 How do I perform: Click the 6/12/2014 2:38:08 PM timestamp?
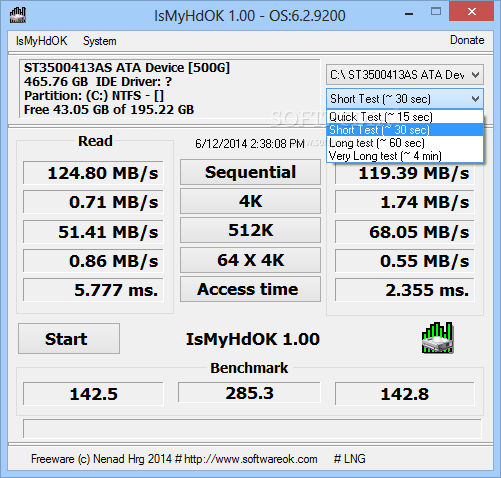[250, 144]
